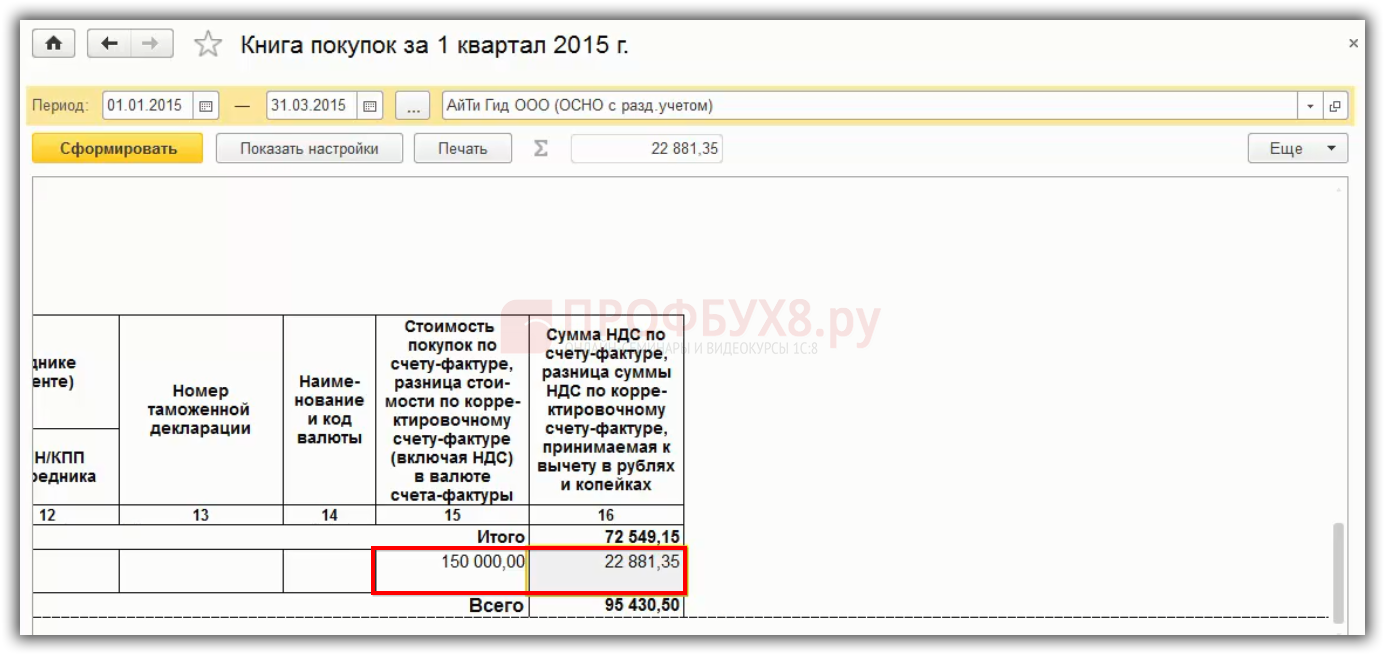The image size is (1385, 655).
Task: Click the start date field 01.01.2015
Action: point(148,106)
